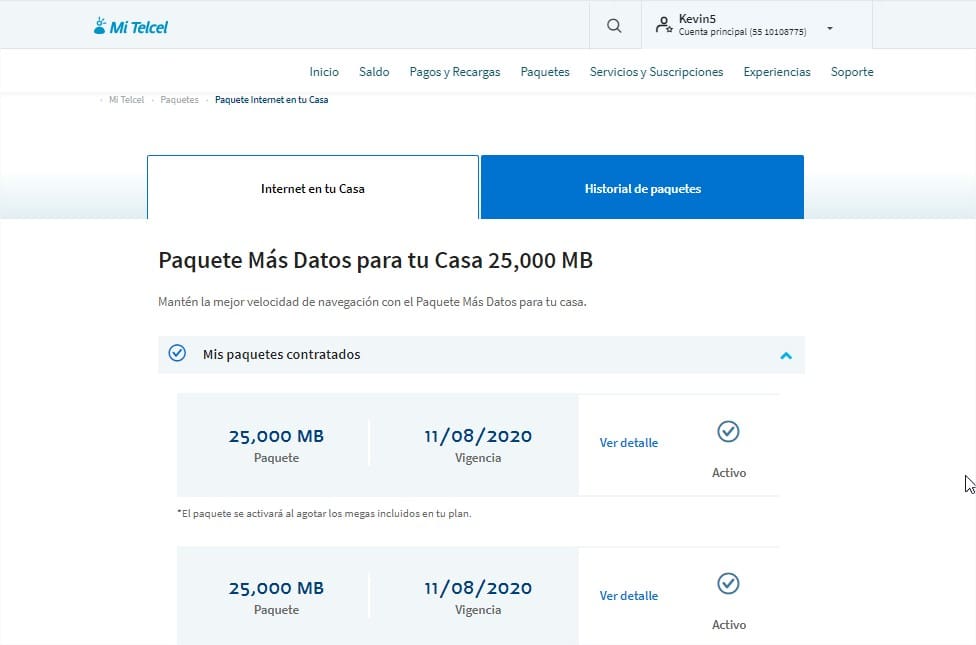Click Ver detalle for first package

click(629, 443)
